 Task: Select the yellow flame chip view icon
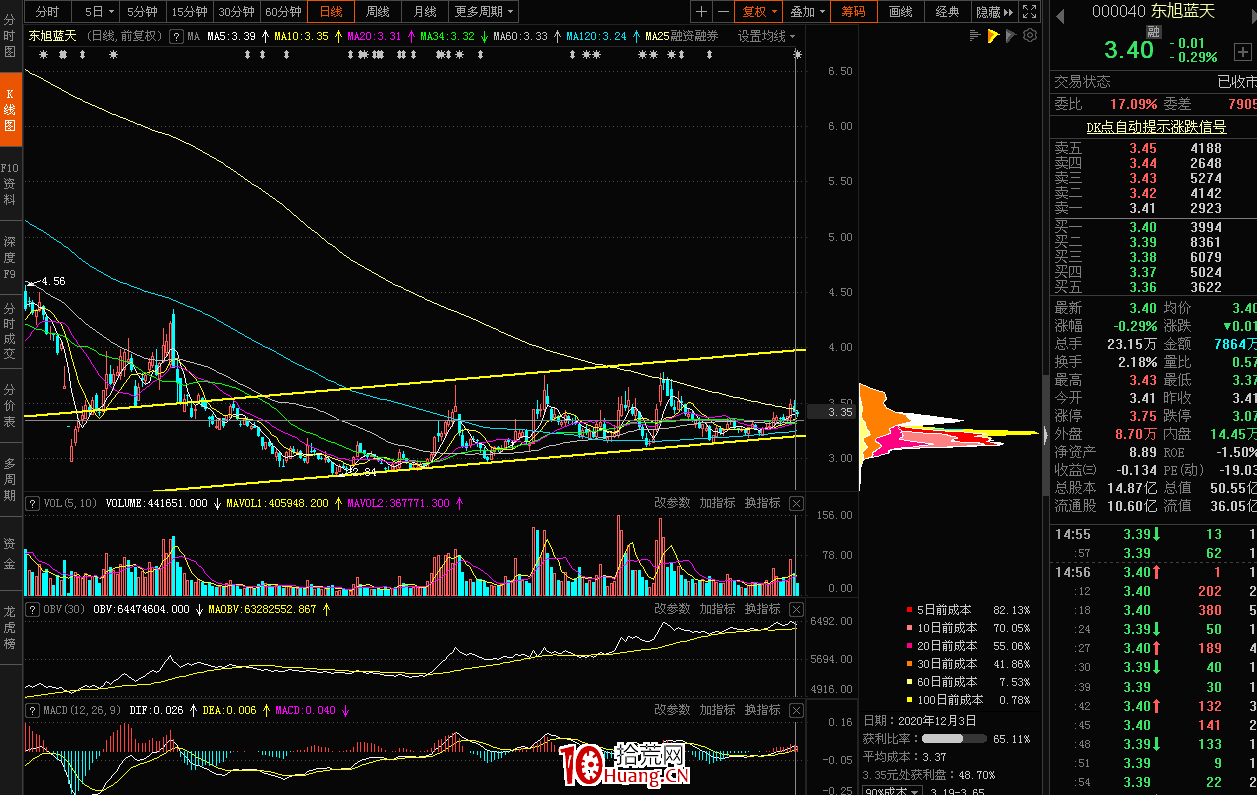click(x=993, y=36)
